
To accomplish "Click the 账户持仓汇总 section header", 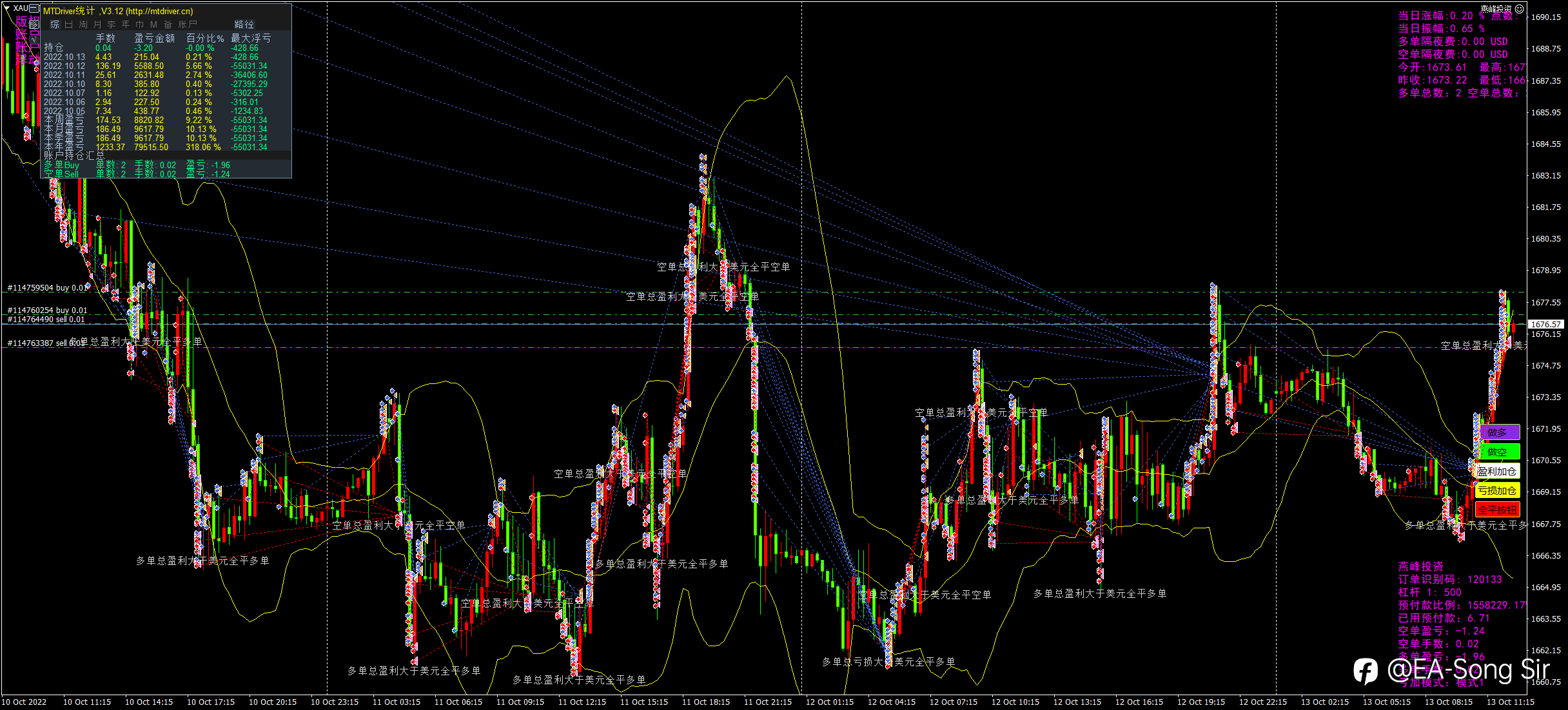I will pyautogui.click(x=74, y=156).
